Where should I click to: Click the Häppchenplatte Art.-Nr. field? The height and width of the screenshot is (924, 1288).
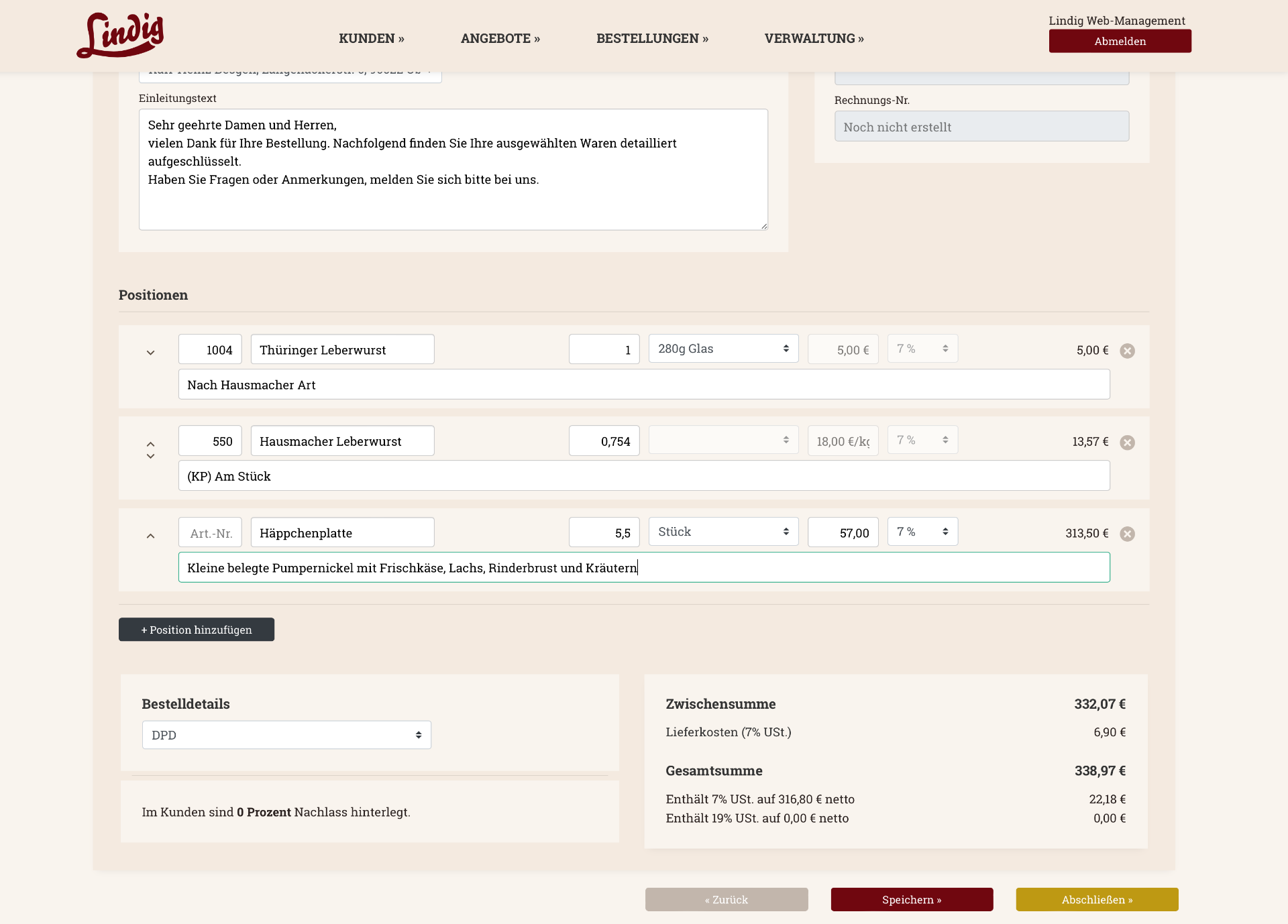pyautogui.click(x=210, y=533)
